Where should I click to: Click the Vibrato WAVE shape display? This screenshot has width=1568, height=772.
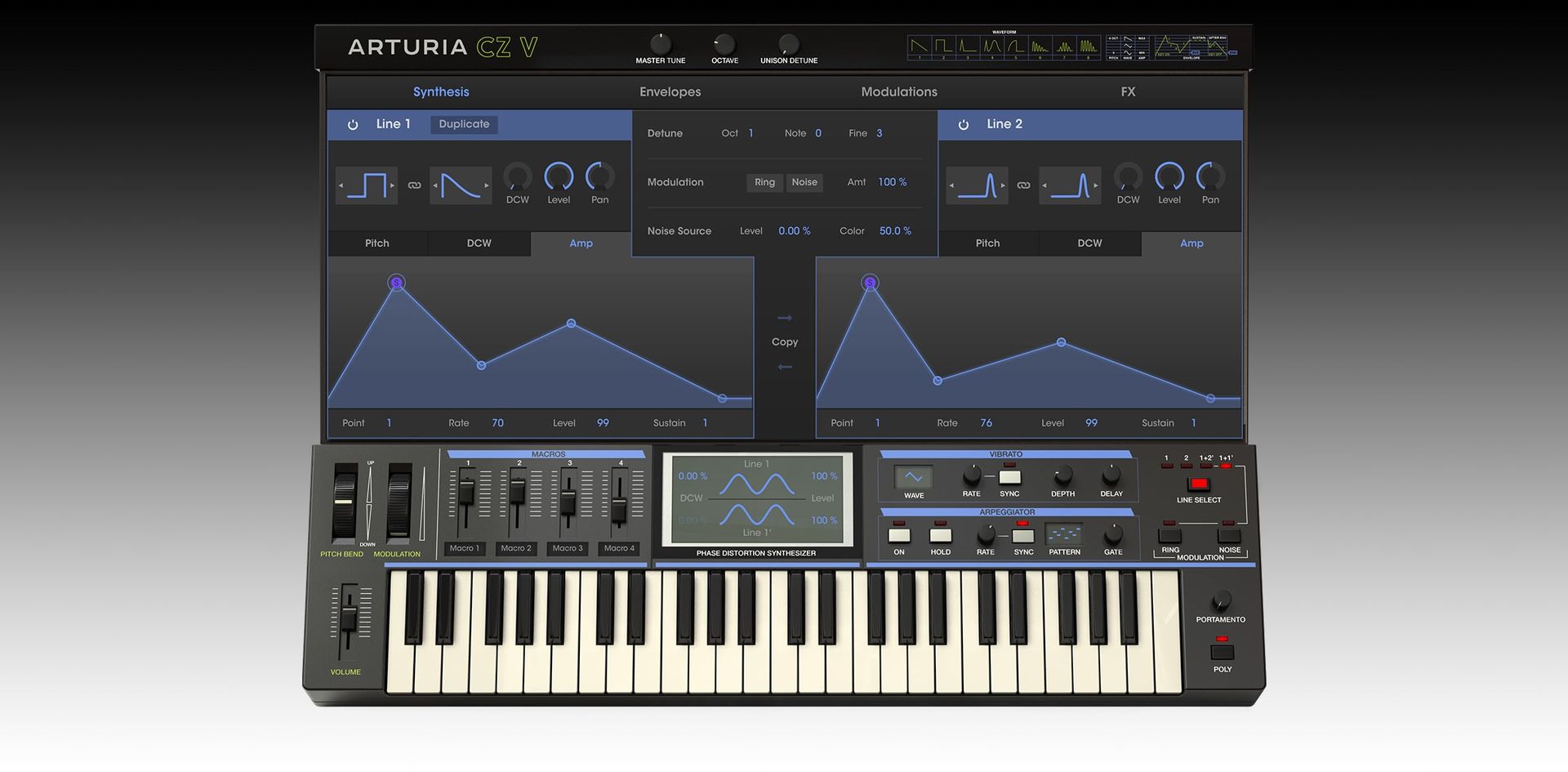(x=913, y=477)
